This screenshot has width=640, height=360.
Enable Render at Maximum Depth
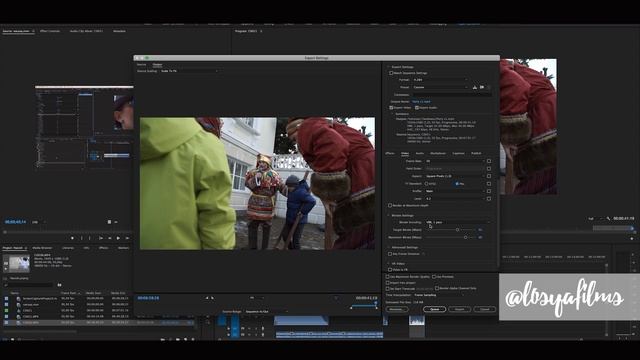pos(390,206)
